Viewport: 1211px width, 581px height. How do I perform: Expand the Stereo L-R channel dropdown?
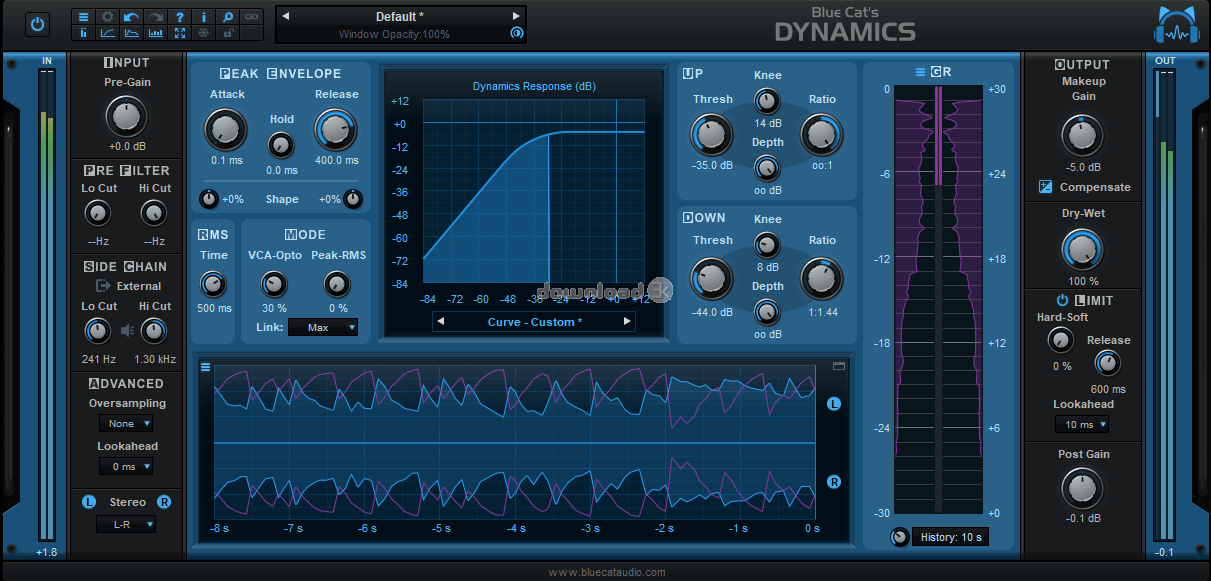tap(125, 524)
